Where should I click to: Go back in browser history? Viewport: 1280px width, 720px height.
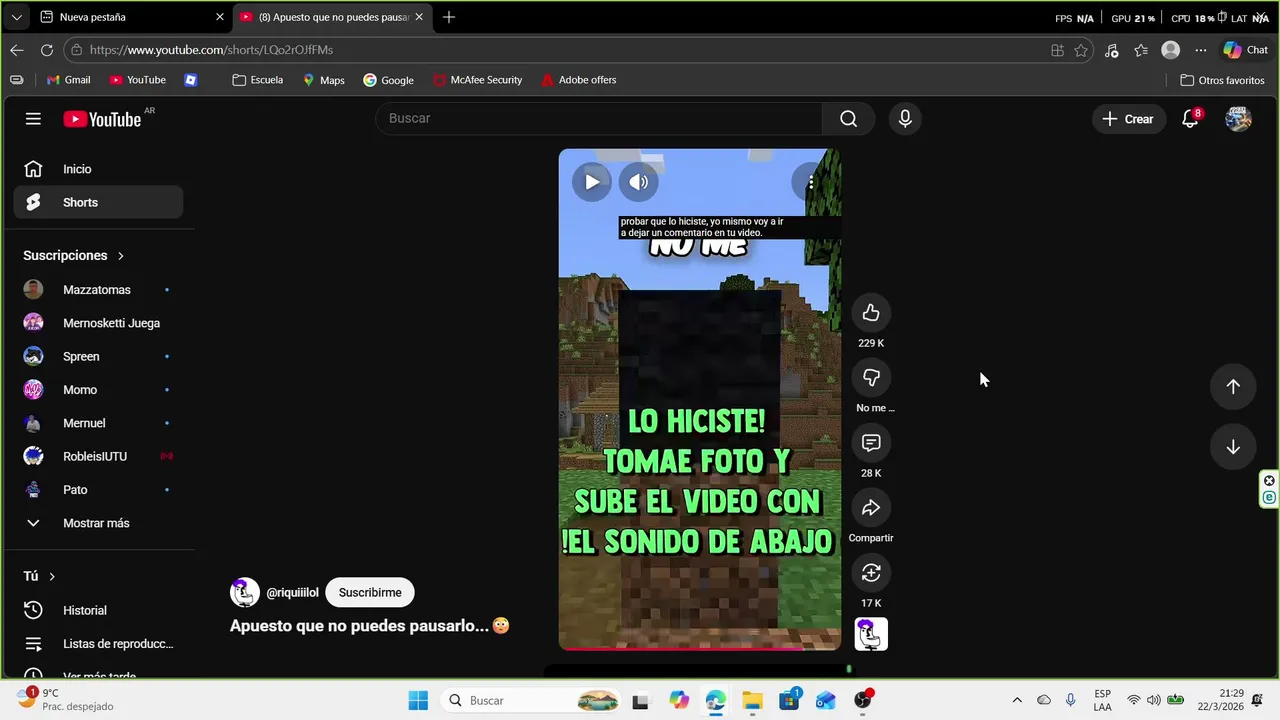click(x=17, y=50)
